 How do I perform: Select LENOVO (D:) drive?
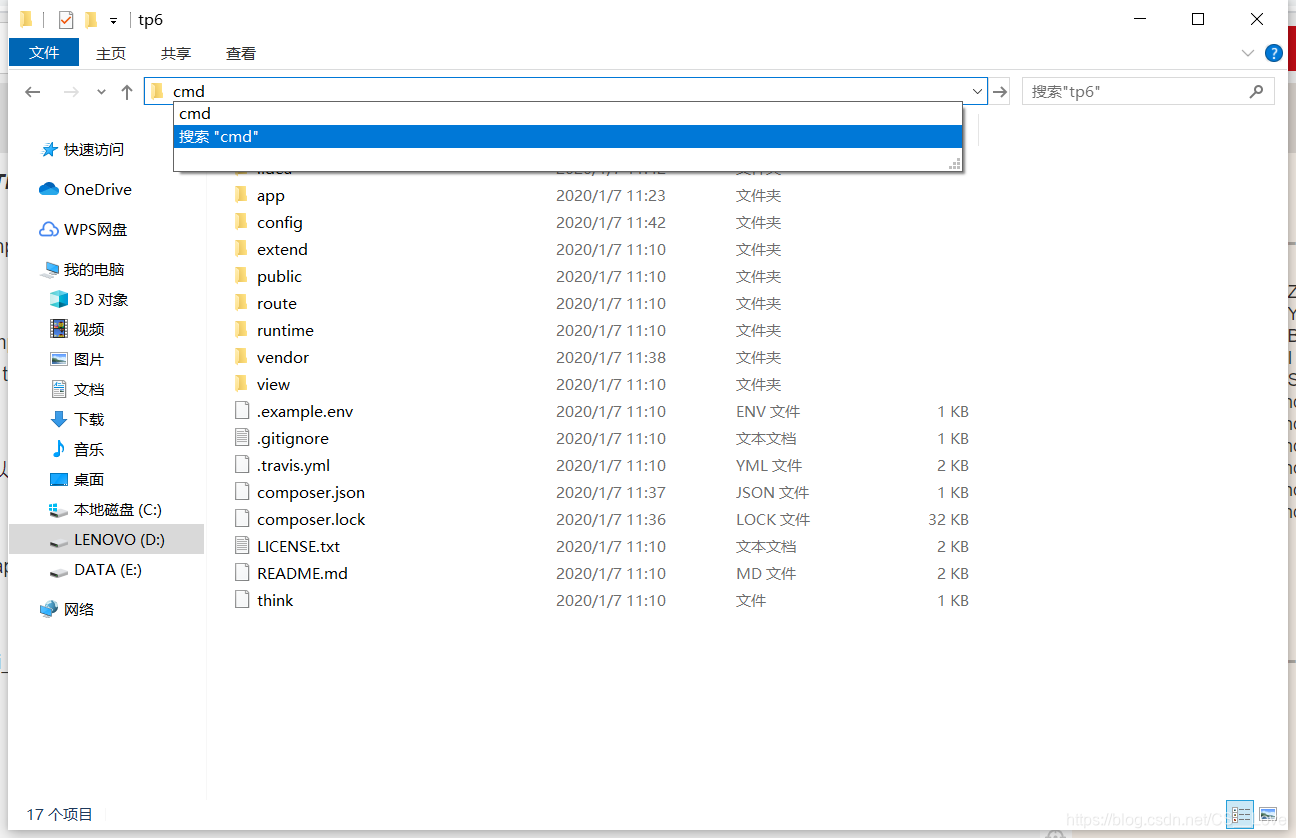(x=107, y=540)
